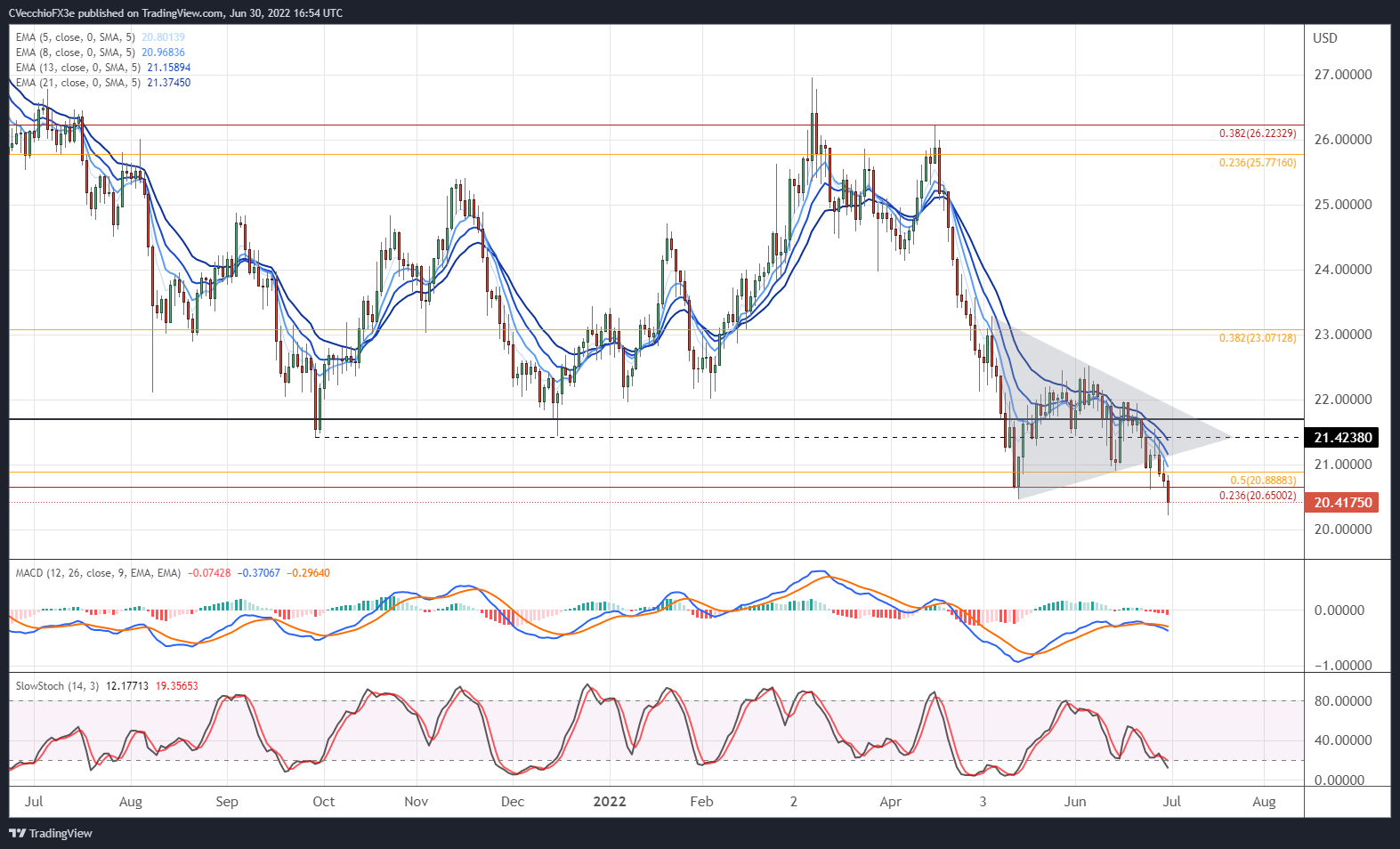The width and height of the screenshot is (1400, 849).
Task: Click the 27.00000 price axis tick
Action: (x=1343, y=75)
